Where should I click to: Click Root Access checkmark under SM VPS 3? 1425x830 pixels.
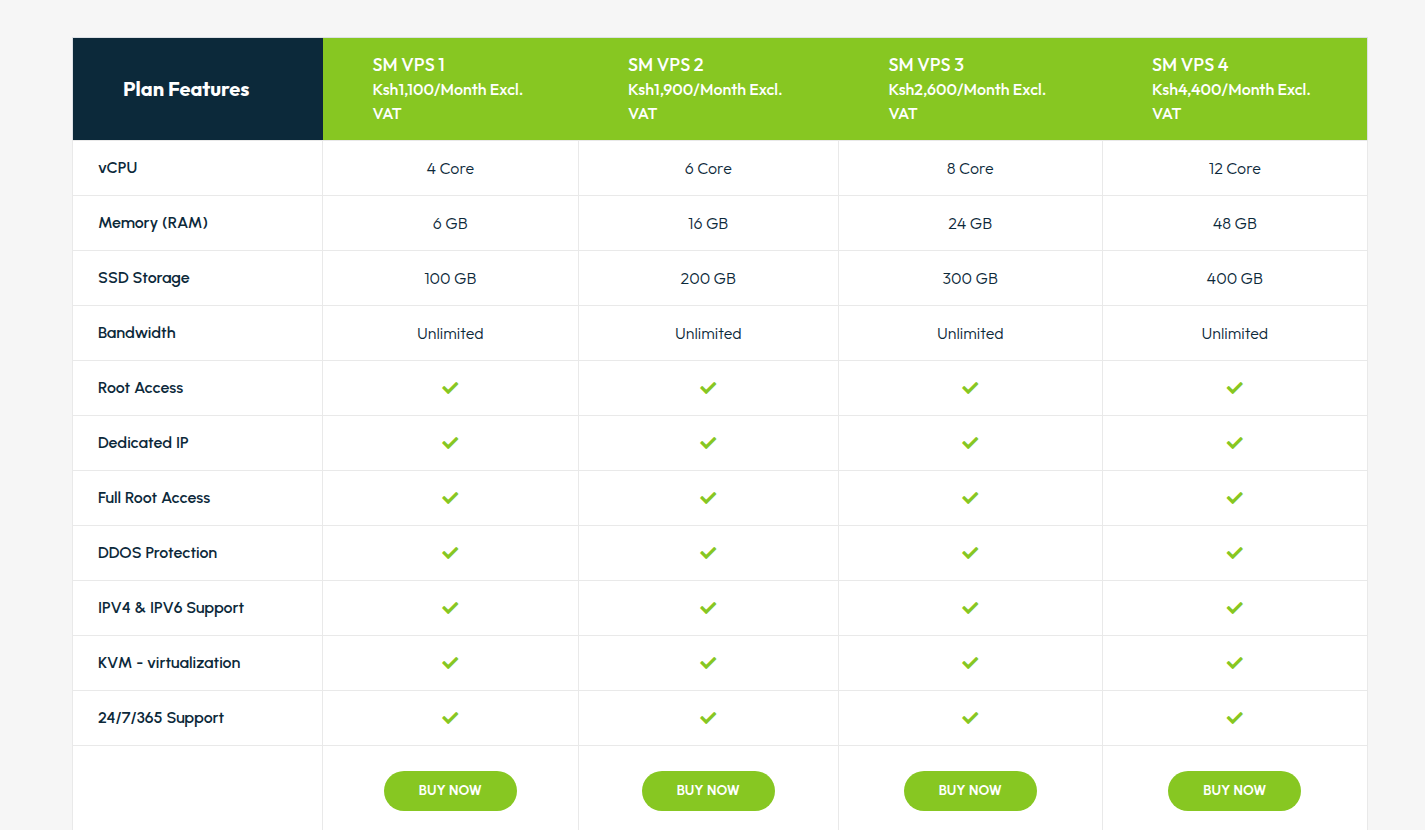[970, 388]
